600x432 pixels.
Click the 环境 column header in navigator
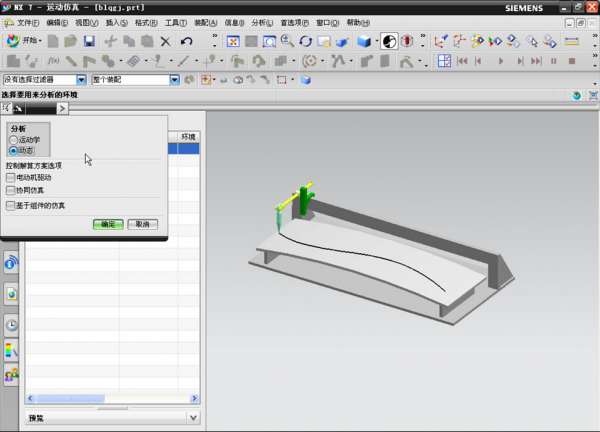click(188, 137)
